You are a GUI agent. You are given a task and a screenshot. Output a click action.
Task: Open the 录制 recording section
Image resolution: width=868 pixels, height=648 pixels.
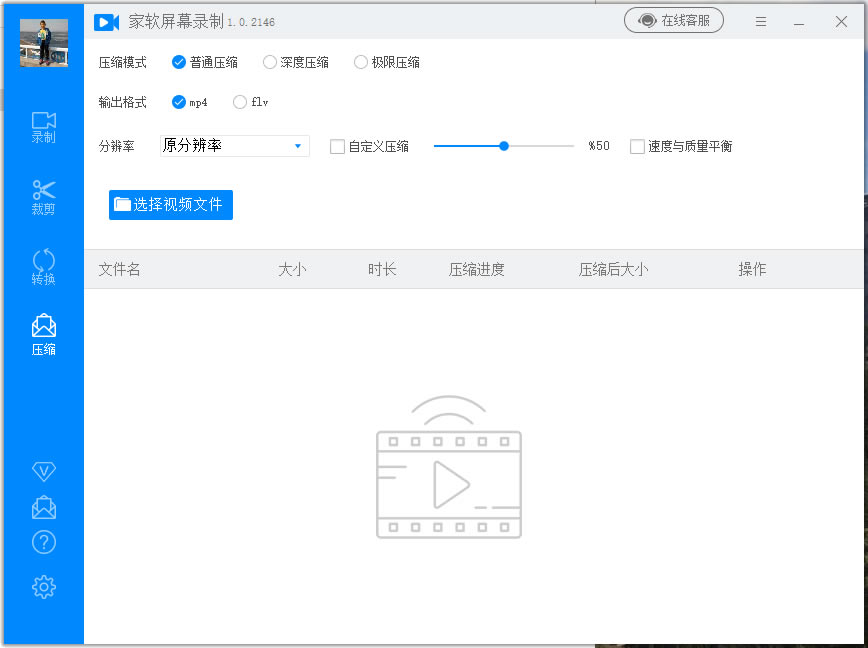(x=43, y=126)
